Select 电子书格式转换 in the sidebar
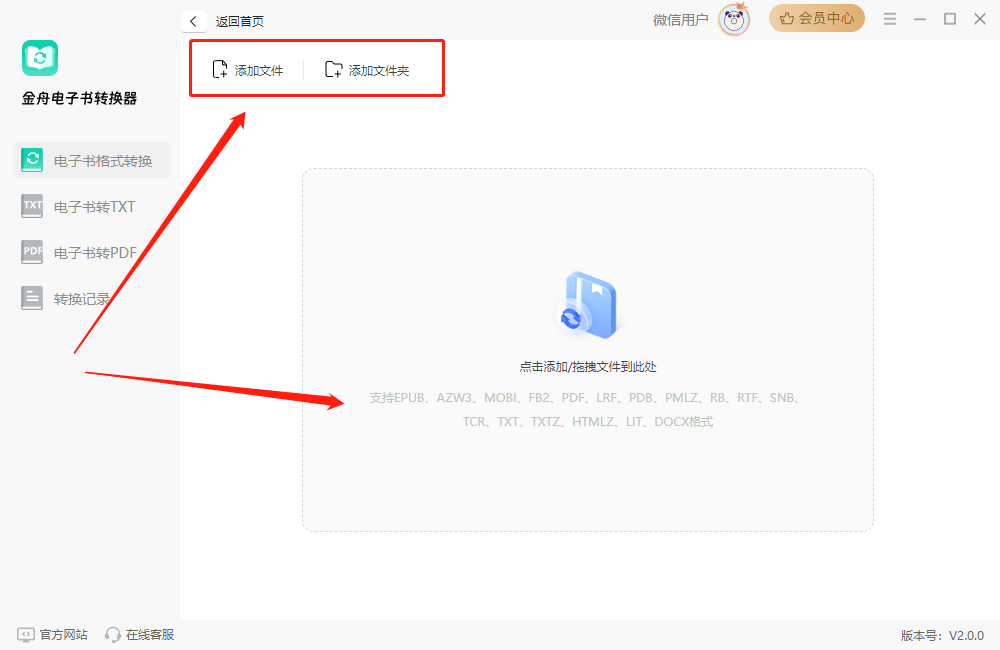Image resolution: width=1000 pixels, height=650 pixels. 92,160
